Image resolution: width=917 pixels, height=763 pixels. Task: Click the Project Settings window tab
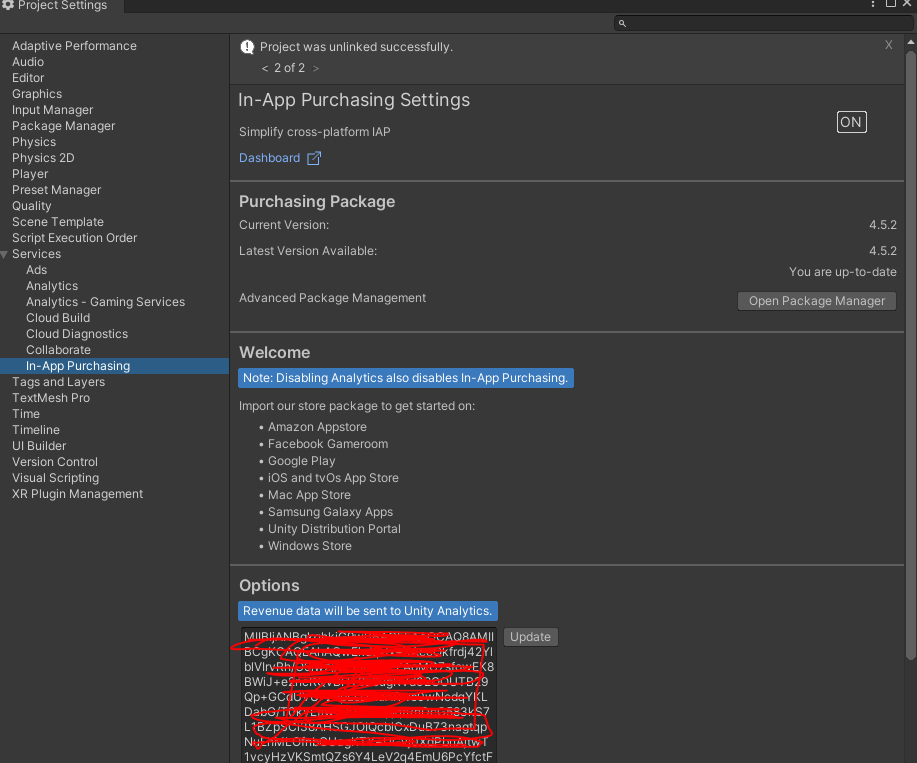[x=61, y=5]
